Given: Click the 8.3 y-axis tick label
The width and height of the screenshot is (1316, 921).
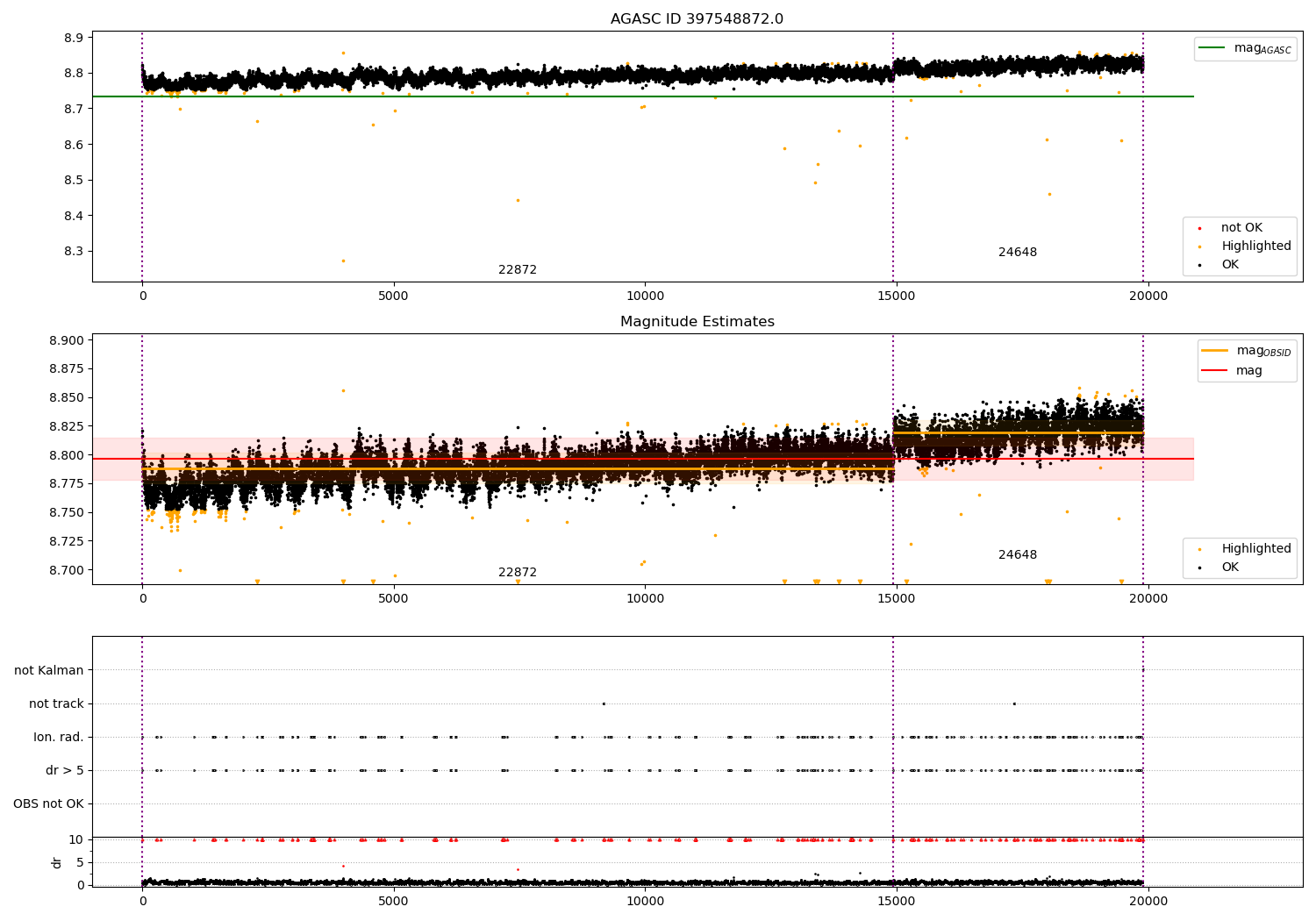Looking at the screenshot, I should point(74,252).
